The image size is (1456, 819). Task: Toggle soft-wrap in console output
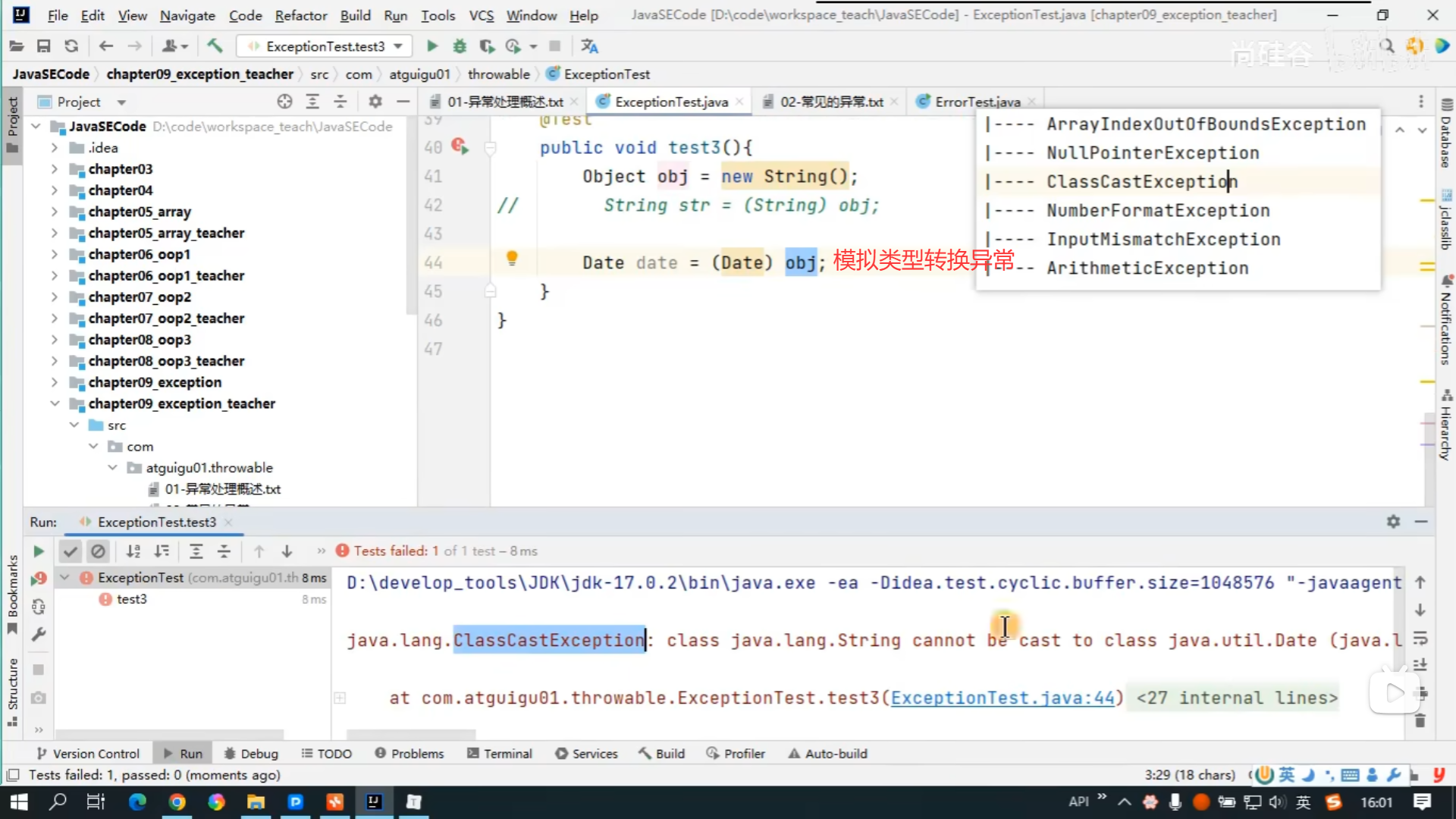[x=1420, y=638]
